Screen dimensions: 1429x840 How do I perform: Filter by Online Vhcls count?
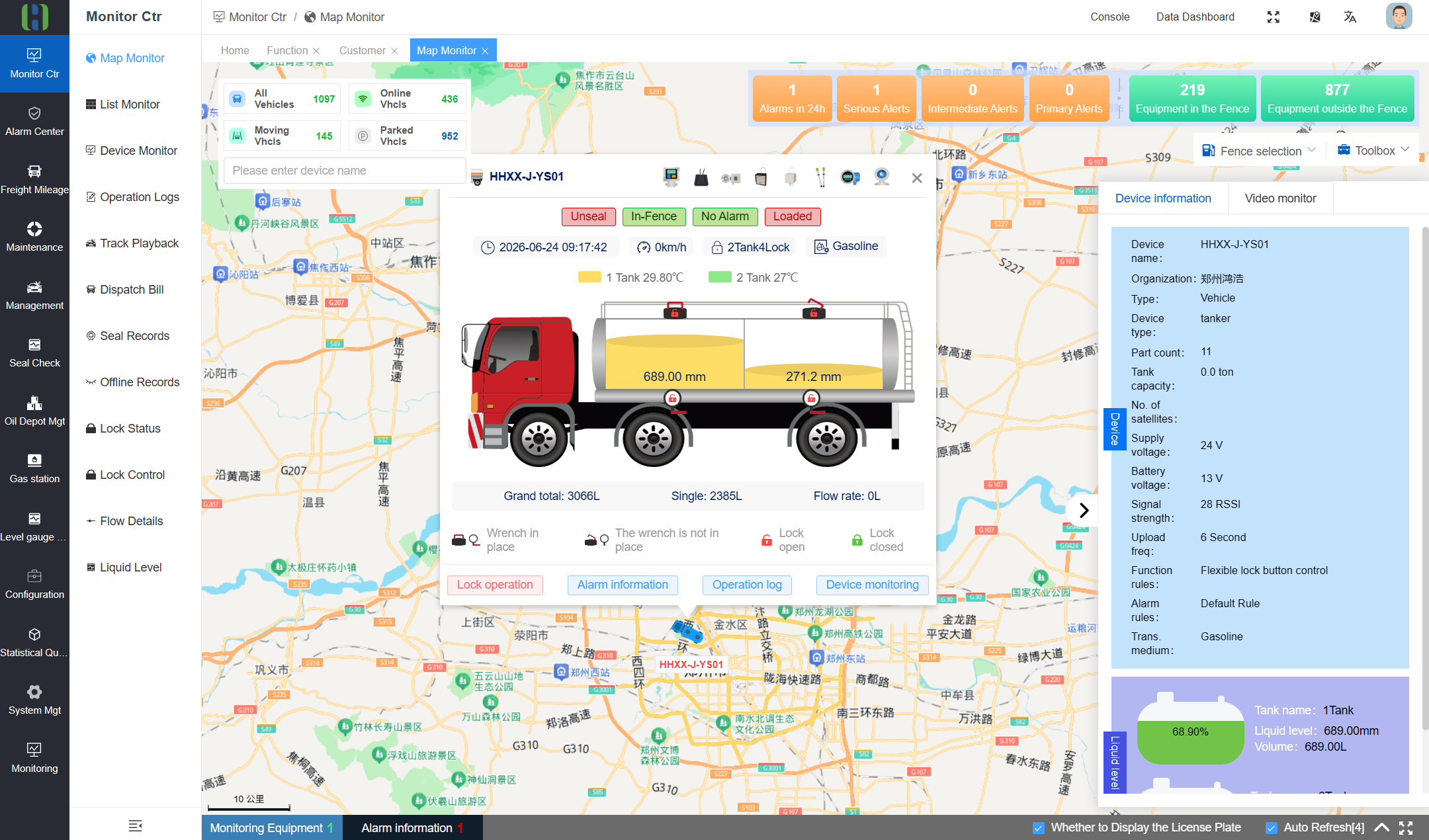click(408, 99)
